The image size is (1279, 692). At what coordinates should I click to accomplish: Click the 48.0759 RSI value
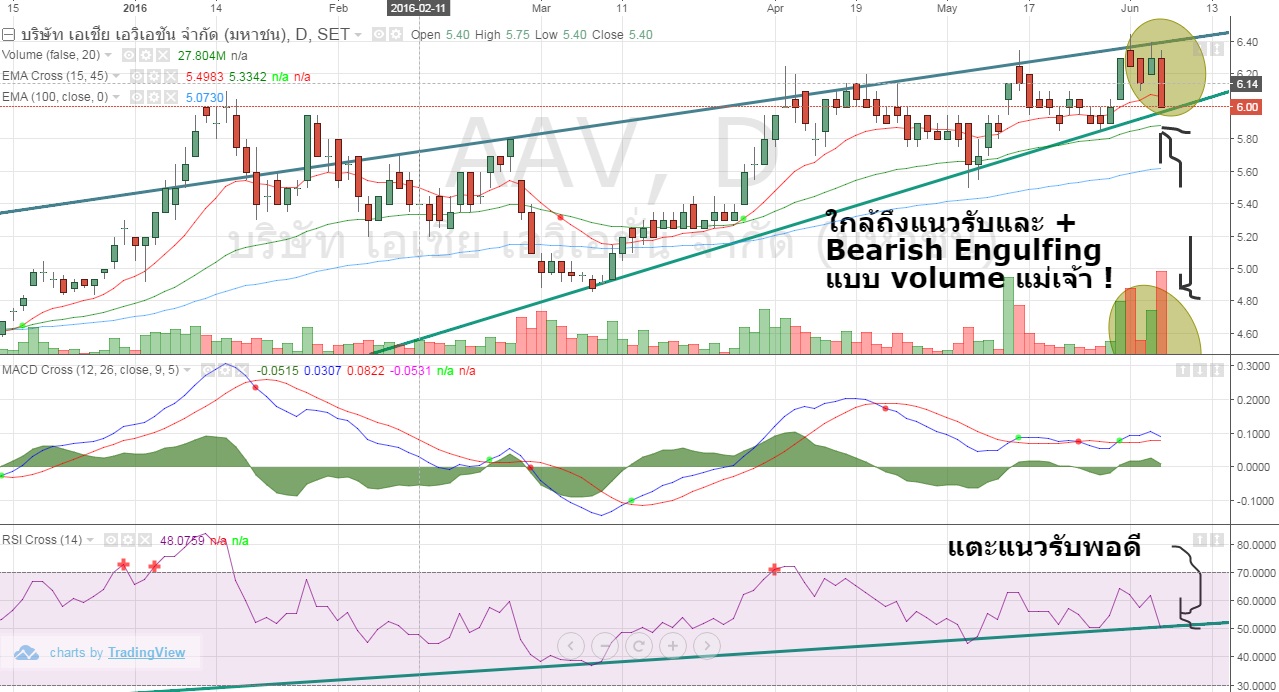[182, 540]
